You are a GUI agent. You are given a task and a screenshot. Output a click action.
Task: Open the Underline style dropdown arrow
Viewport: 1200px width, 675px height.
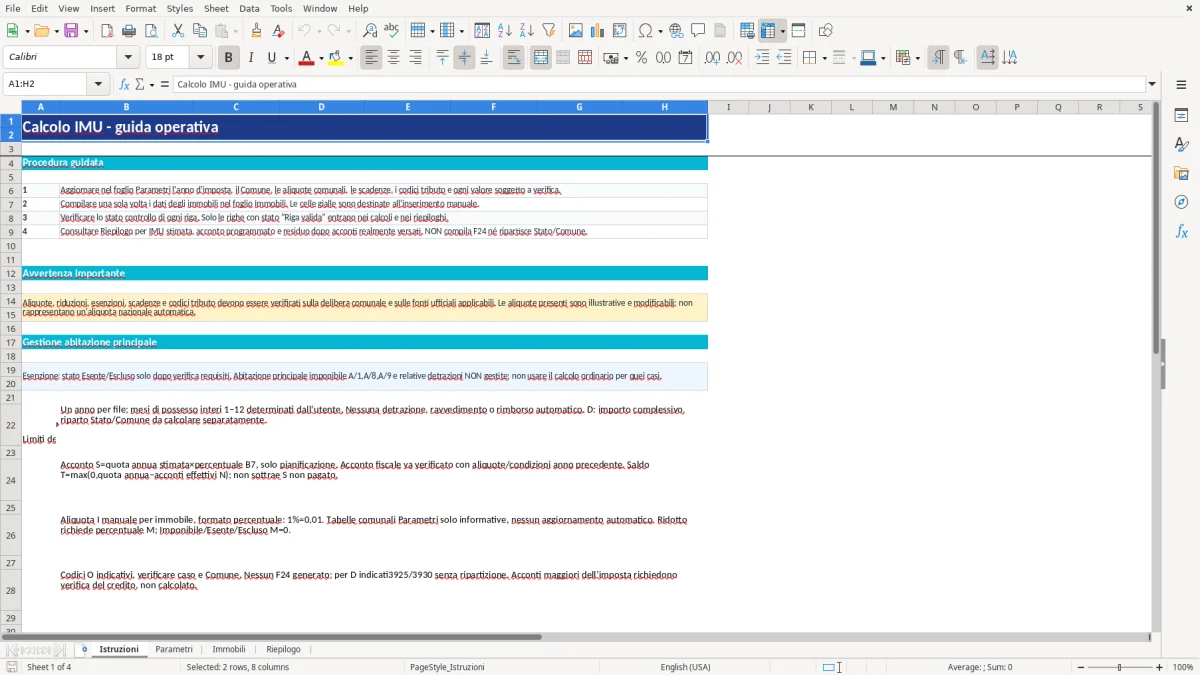[x=287, y=58]
